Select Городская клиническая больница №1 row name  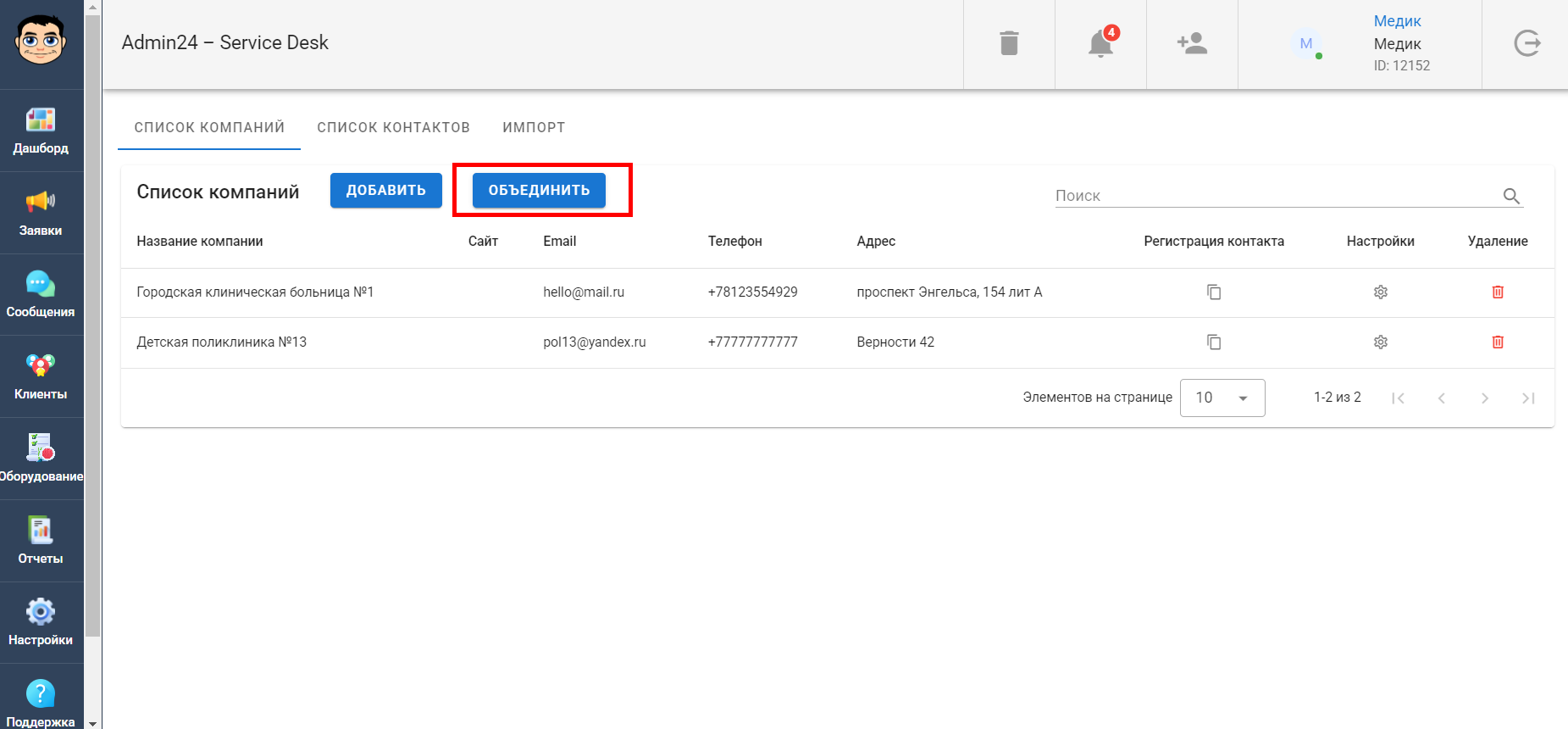click(x=255, y=292)
